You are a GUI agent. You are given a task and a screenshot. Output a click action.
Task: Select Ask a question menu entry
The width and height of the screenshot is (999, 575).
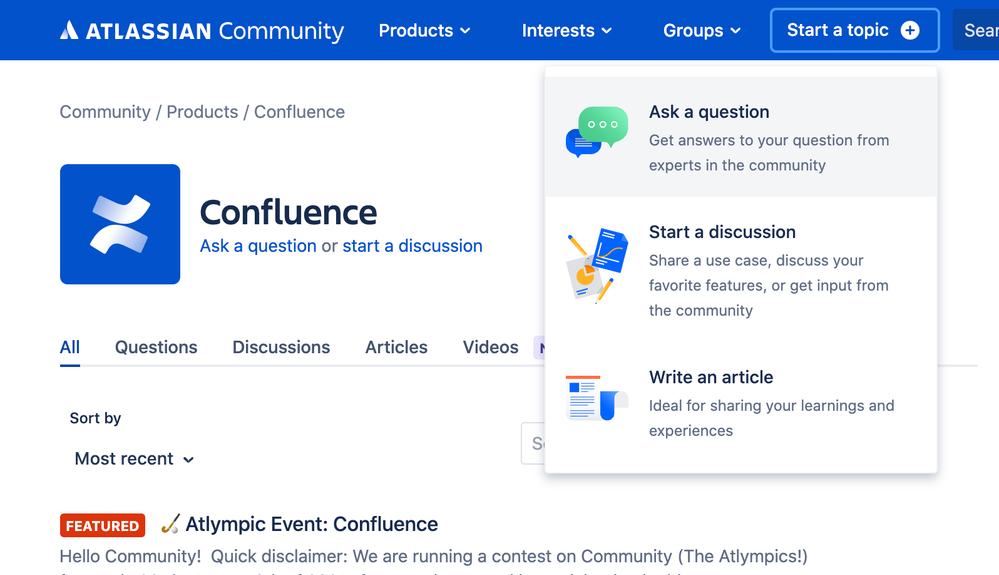[x=741, y=136]
